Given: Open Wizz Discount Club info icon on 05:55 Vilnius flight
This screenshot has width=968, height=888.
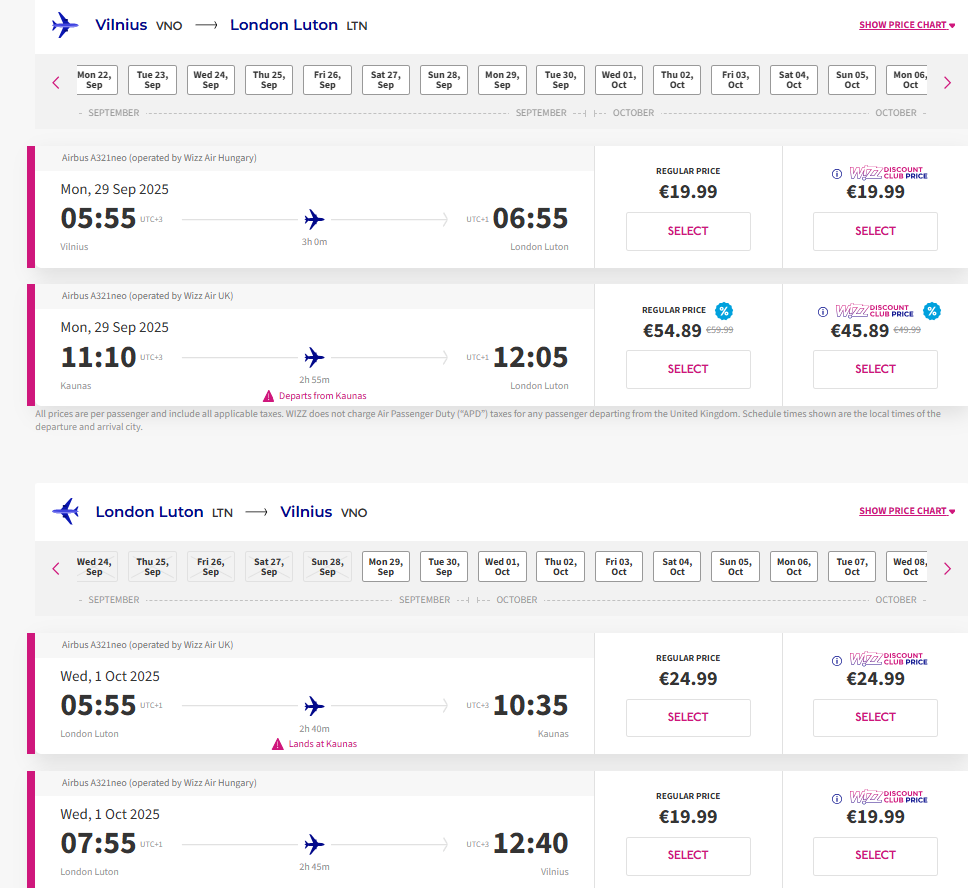Looking at the screenshot, I should (x=837, y=174).
